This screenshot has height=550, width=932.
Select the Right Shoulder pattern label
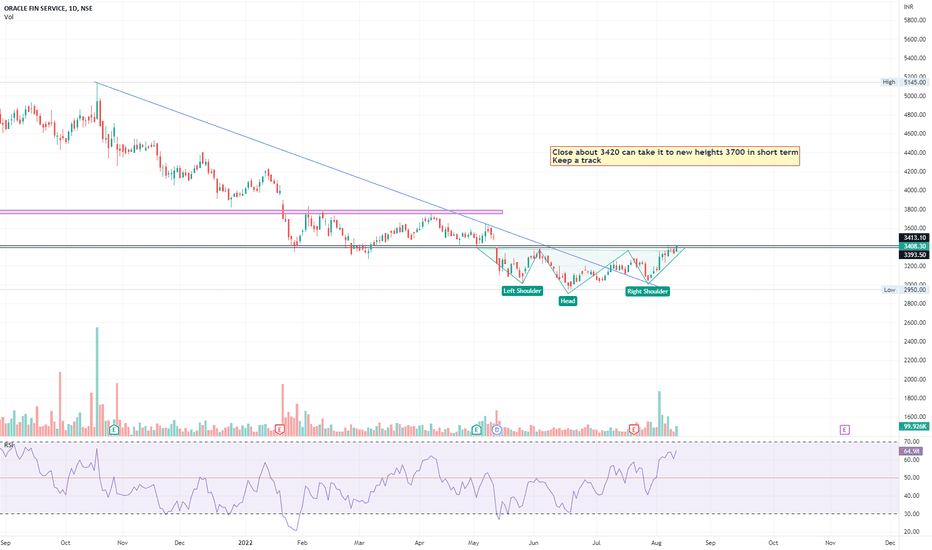[x=647, y=291]
